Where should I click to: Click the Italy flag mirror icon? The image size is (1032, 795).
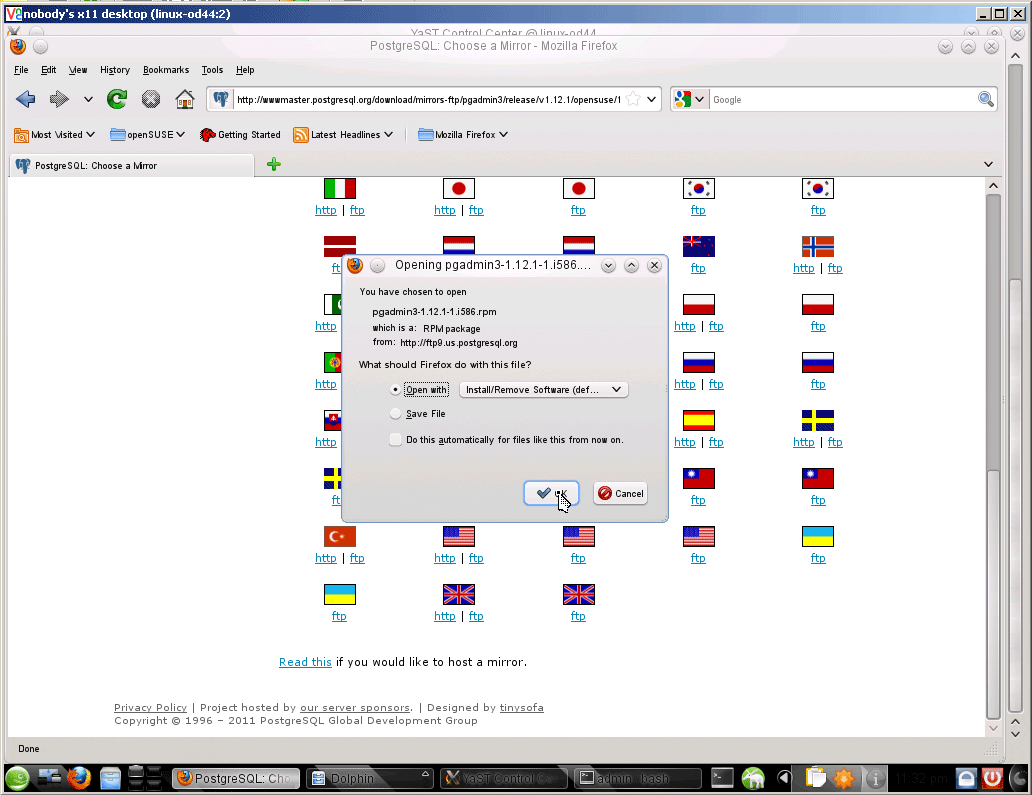340,189
